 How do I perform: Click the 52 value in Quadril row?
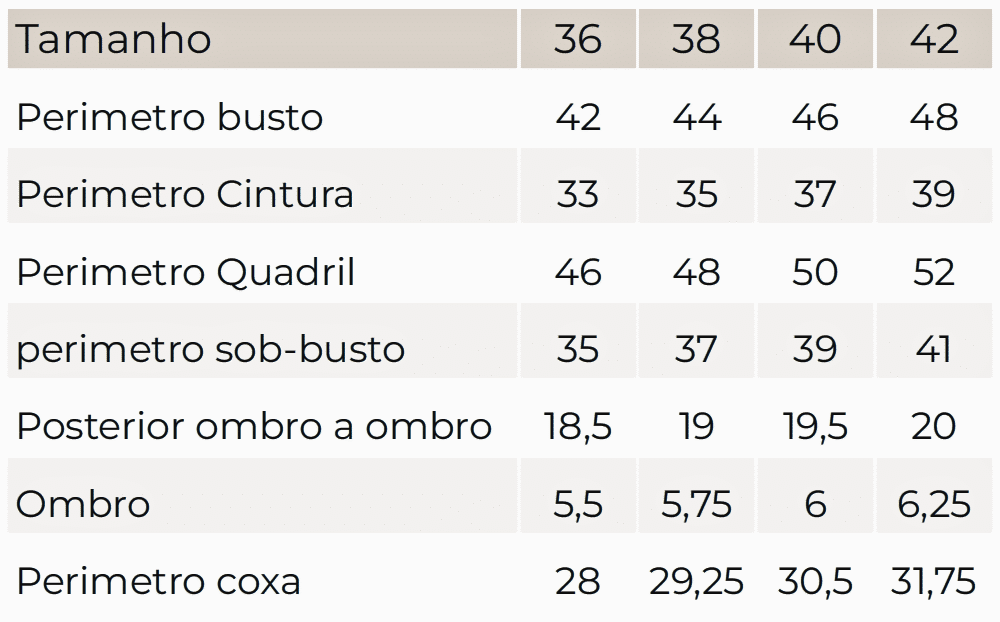[934, 272]
